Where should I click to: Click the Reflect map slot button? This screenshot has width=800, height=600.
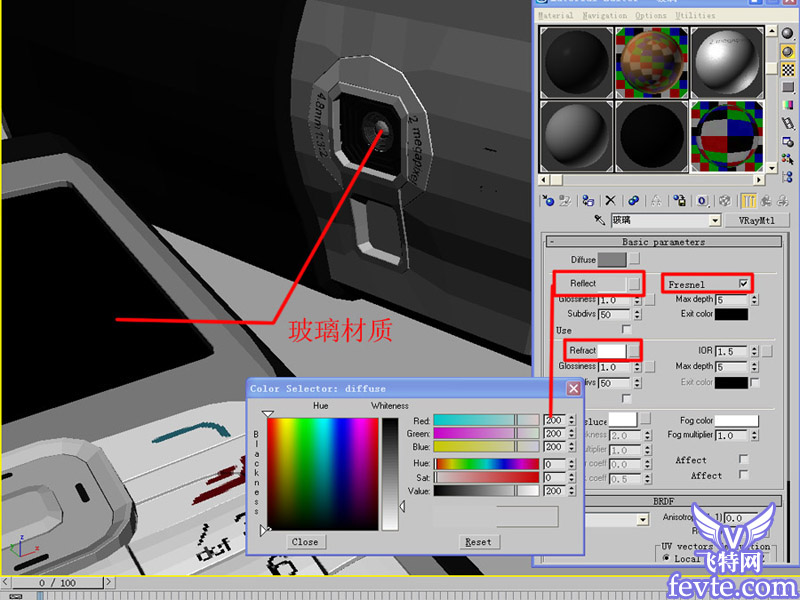(634, 283)
